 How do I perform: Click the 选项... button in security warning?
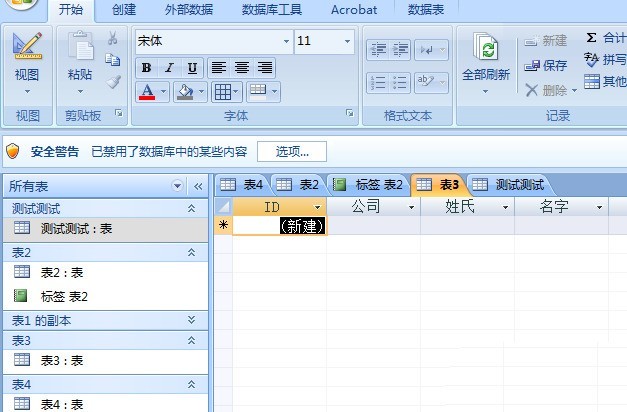(x=292, y=152)
